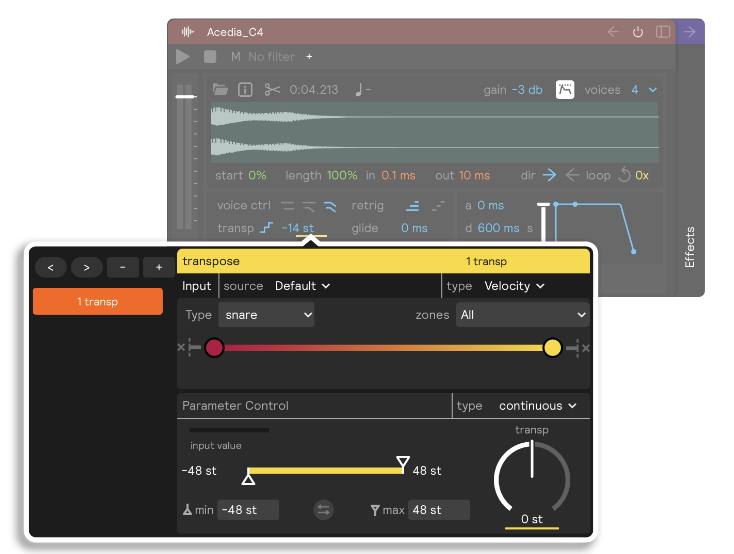Stop playback with the square stop button

210,57
